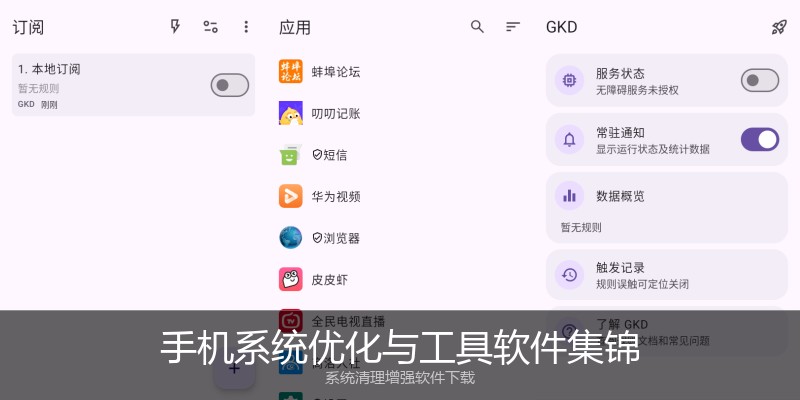Screen dimensions: 800x400
Task: Tap the search icon in 应用 header
Action: coord(477,27)
